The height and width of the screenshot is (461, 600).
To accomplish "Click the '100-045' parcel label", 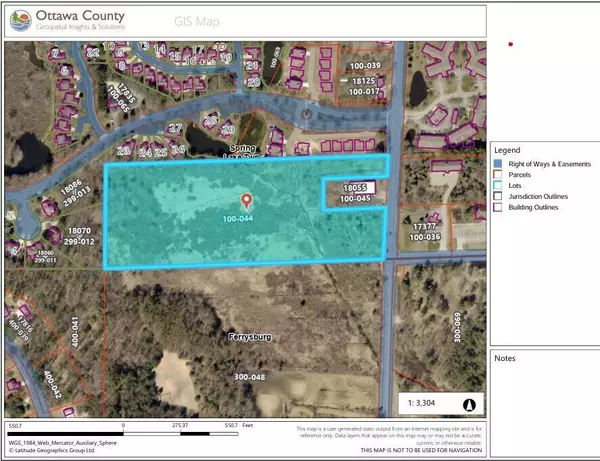I will click(355, 199).
